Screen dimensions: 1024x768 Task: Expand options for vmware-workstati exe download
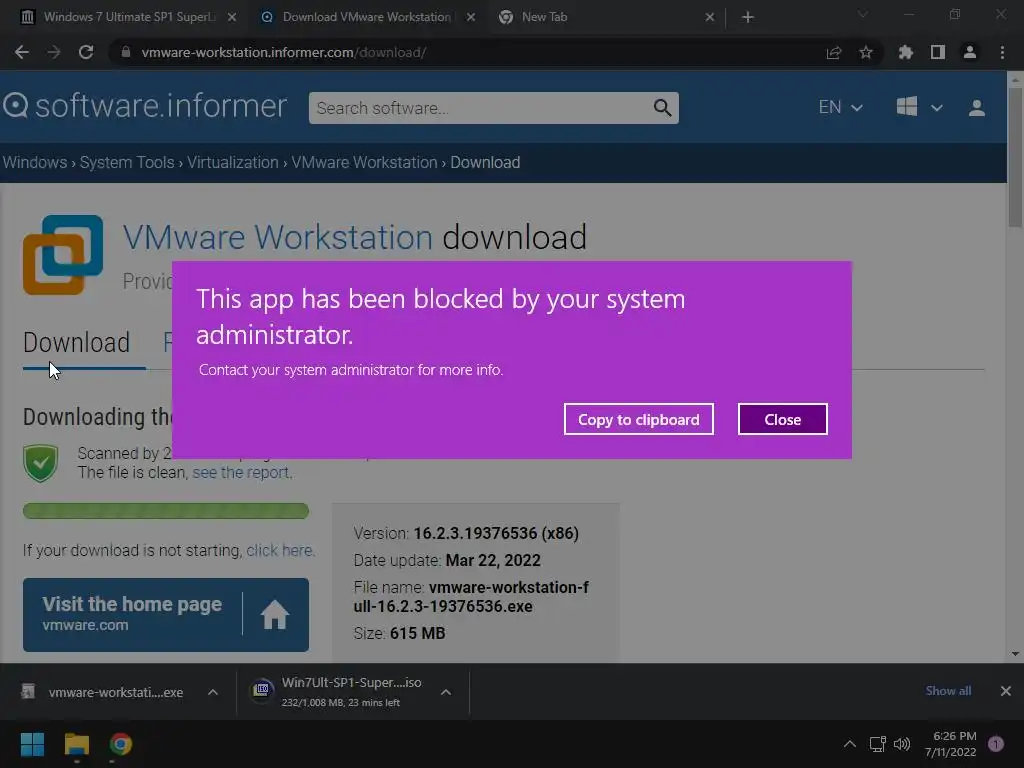coord(213,692)
